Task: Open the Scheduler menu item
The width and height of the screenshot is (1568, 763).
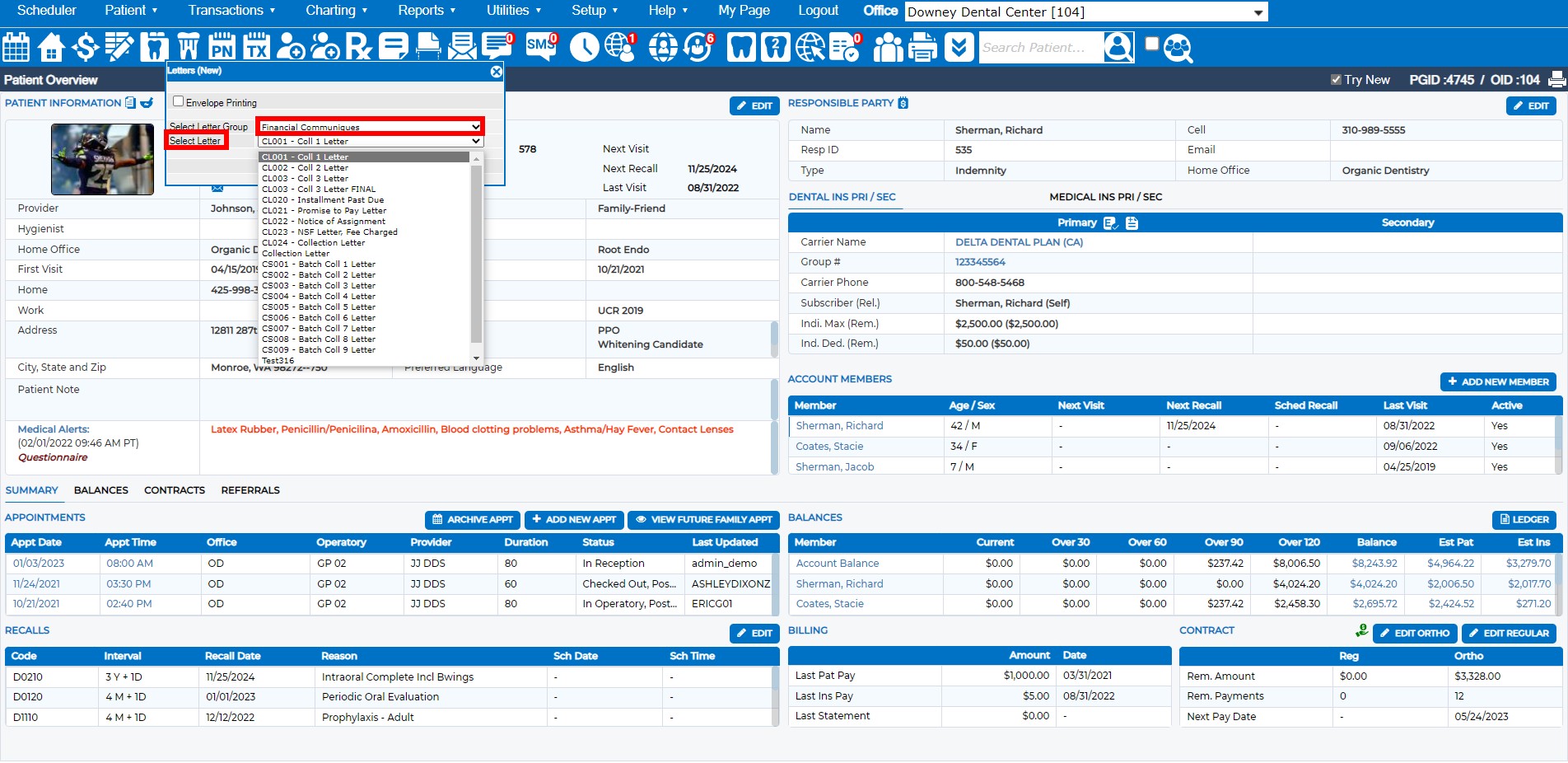Action: (x=47, y=10)
